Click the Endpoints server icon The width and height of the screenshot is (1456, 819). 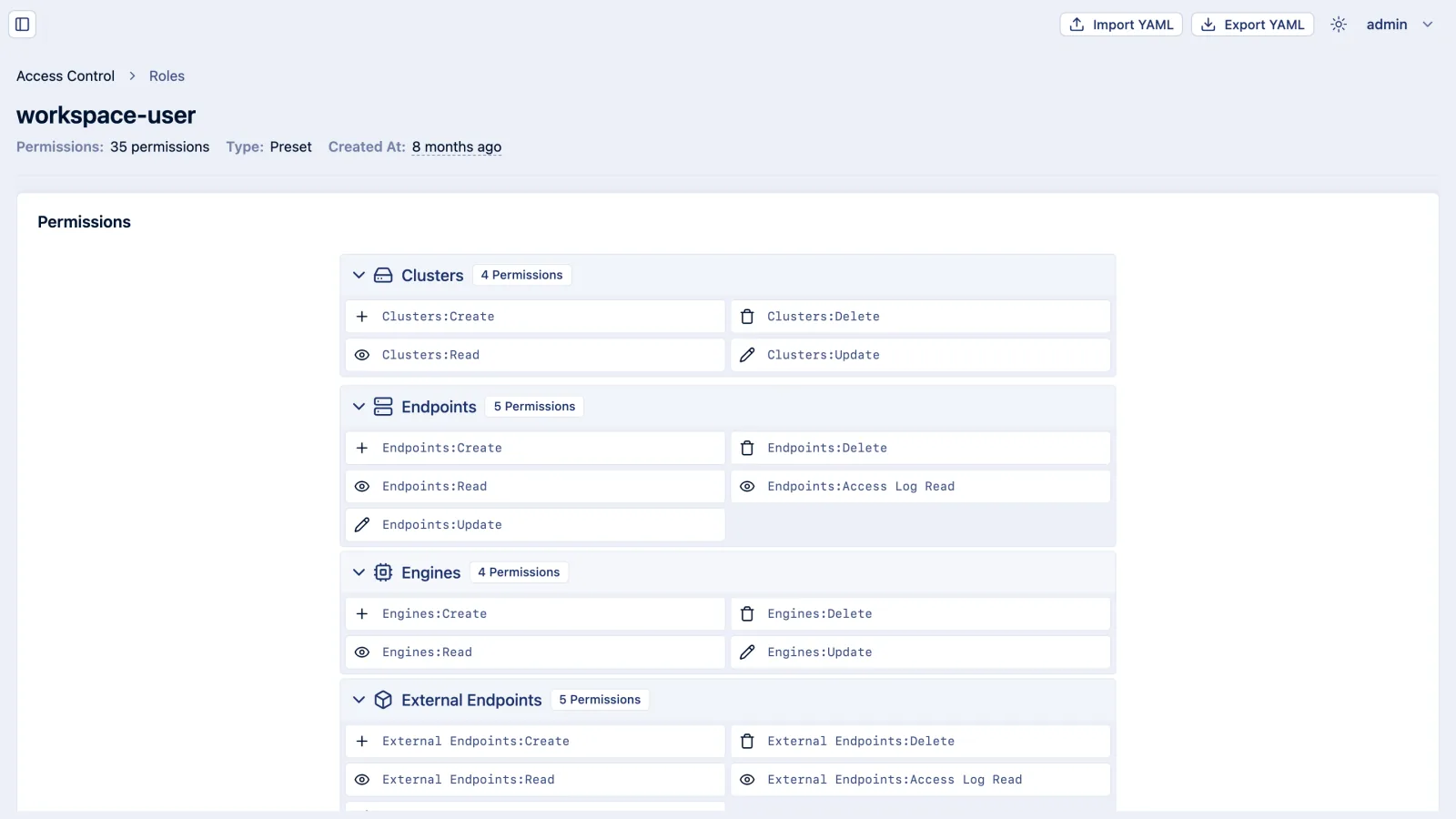(383, 407)
